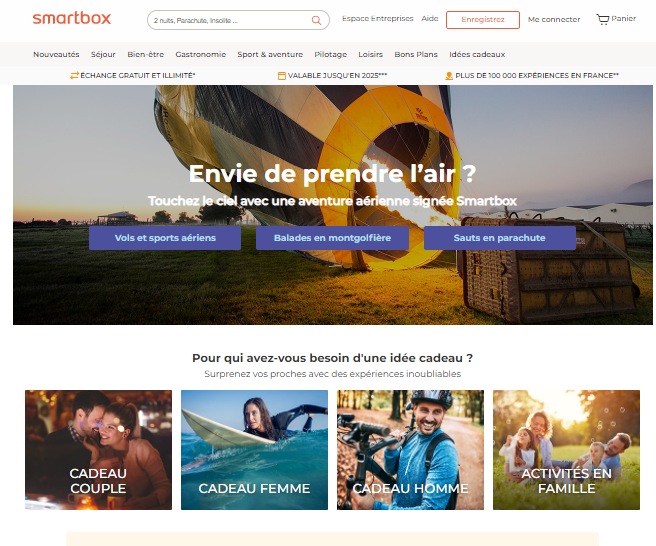Open the Séjour menu
656x546 pixels.
(x=103, y=54)
